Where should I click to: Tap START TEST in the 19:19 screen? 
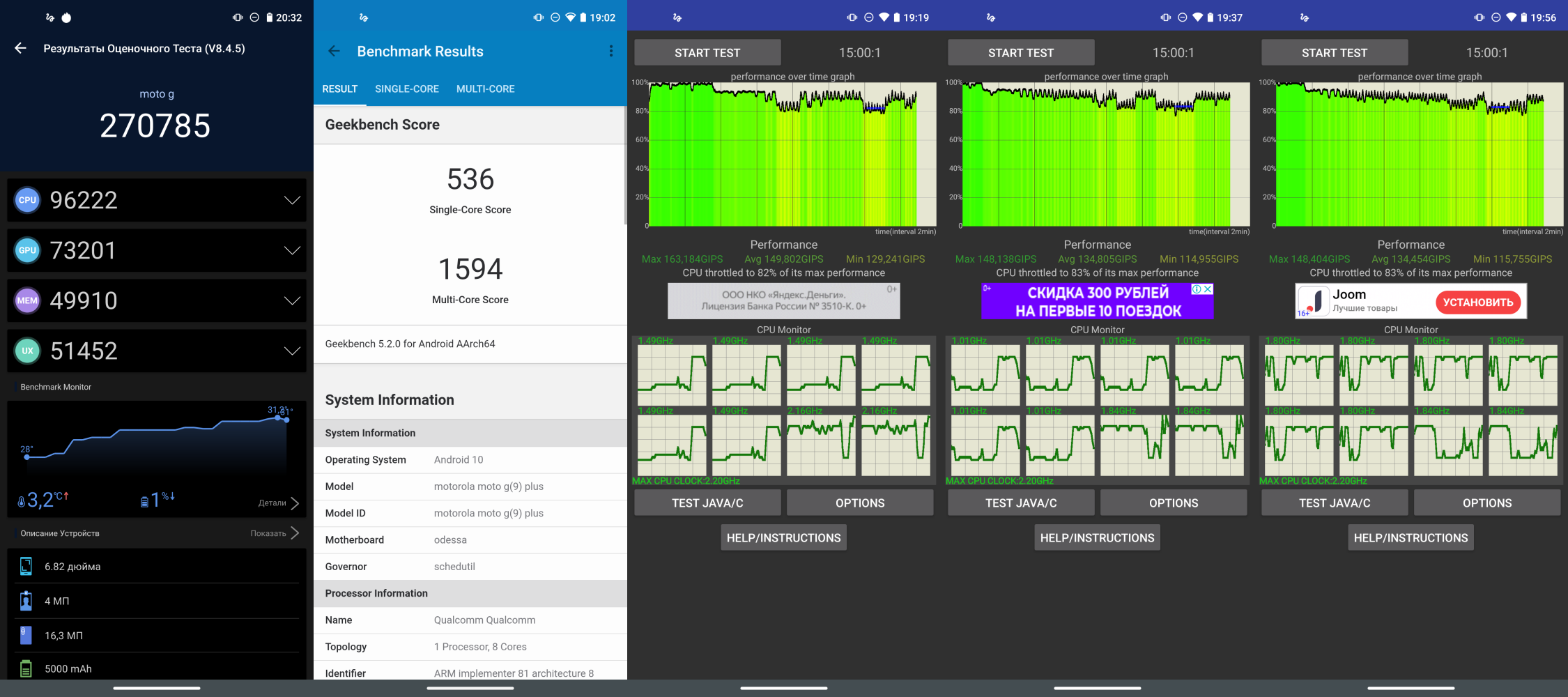(x=707, y=52)
